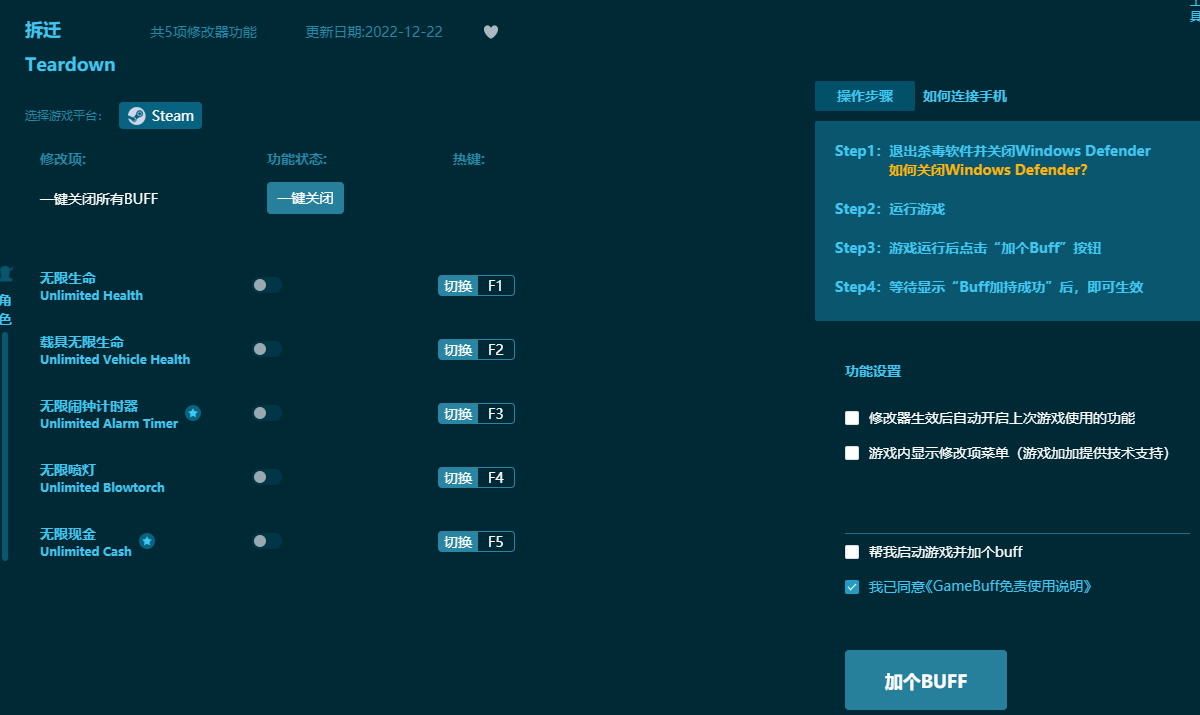Click the 无限喷灯 Unlimited Blowtorch label
The width and height of the screenshot is (1200, 715).
pos(102,478)
